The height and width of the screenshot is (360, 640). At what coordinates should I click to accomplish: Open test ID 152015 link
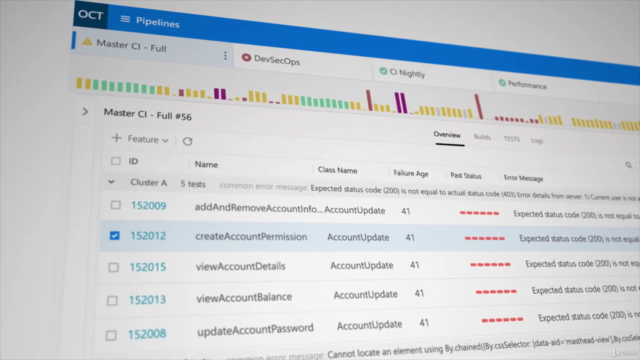pyautogui.click(x=148, y=267)
